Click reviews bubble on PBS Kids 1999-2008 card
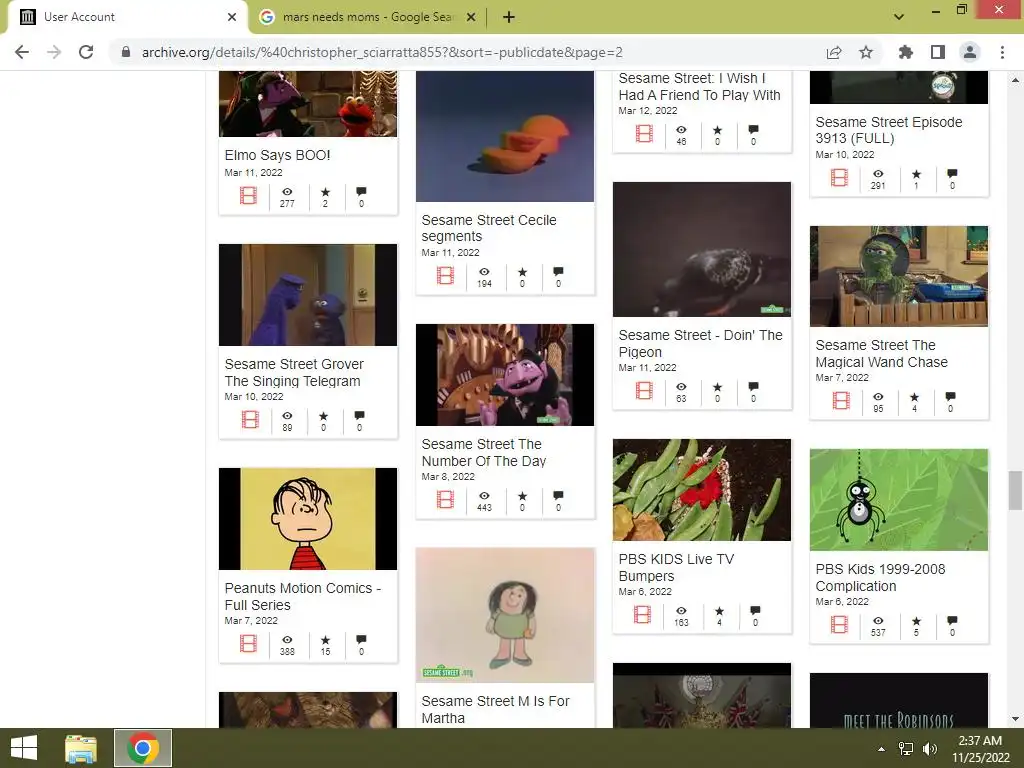The width and height of the screenshot is (1024, 768). pyautogui.click(x=952, y=620)
